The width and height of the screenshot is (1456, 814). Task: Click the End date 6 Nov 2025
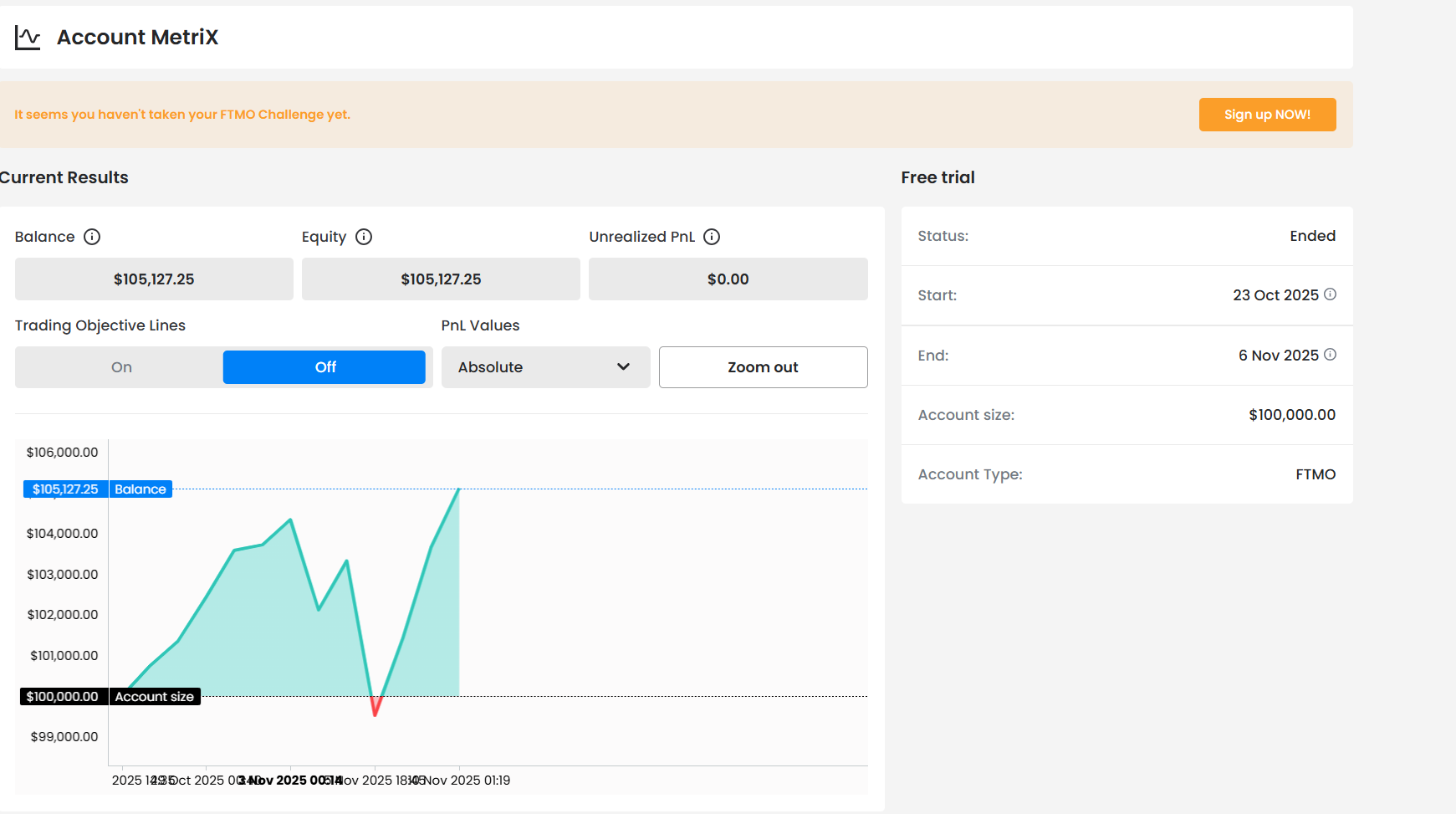pyautogui.click(x=1278, y=356)
